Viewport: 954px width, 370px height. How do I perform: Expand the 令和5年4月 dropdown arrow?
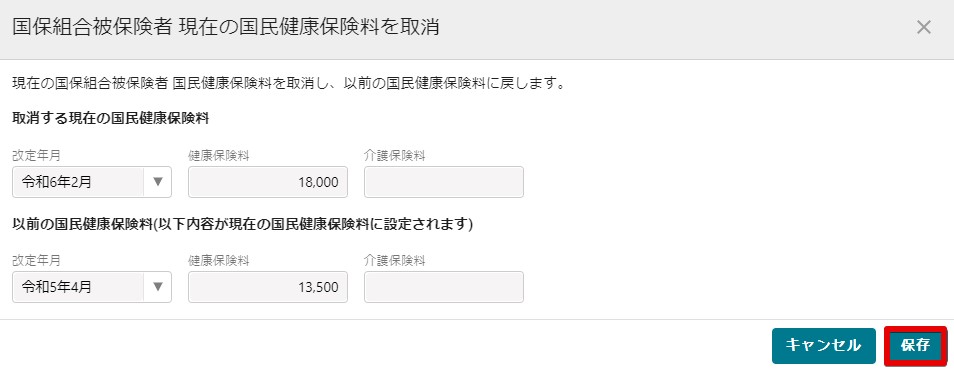click(158, 287)
